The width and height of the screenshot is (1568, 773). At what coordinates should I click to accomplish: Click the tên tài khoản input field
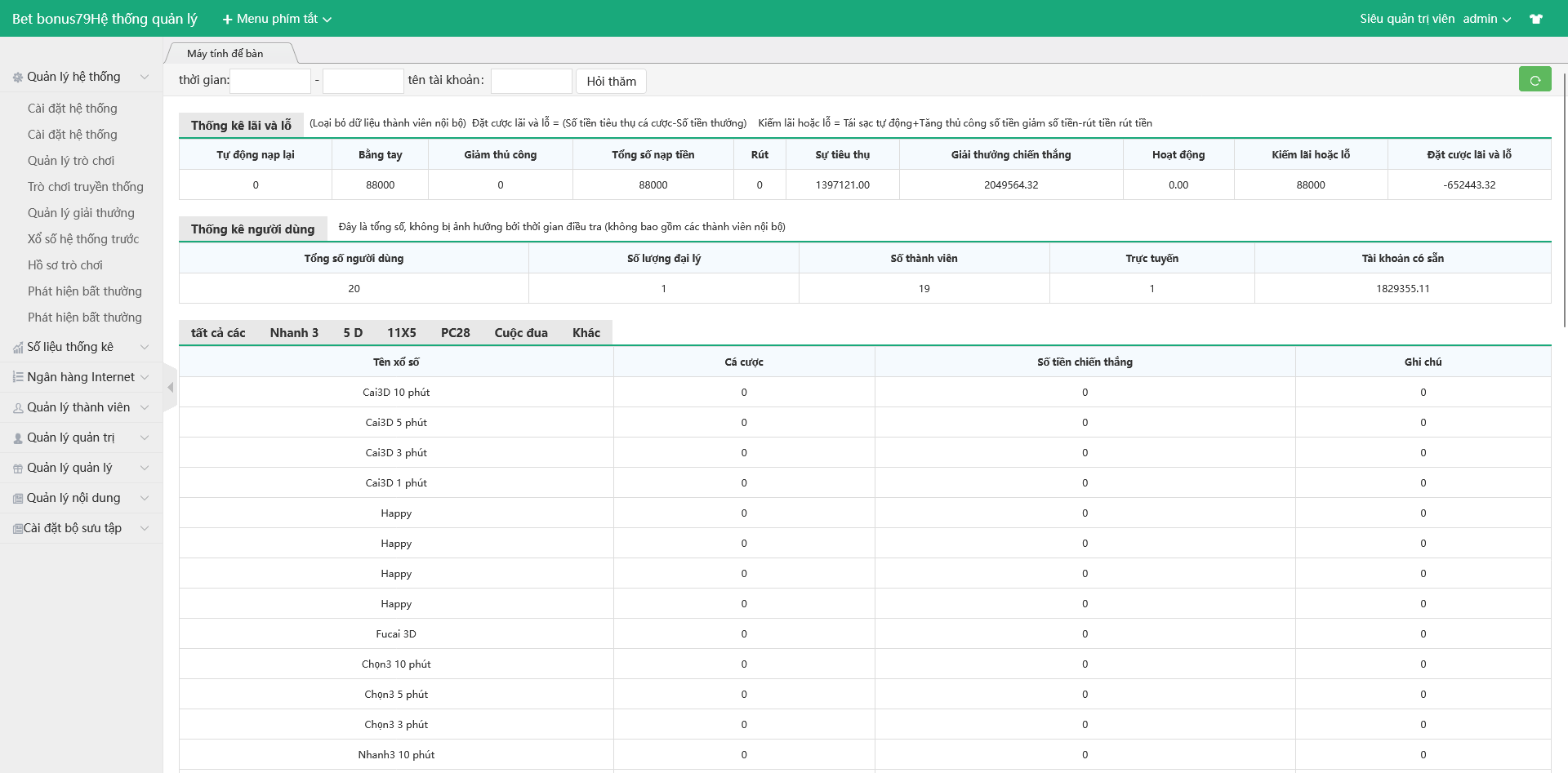pos(531,81)
